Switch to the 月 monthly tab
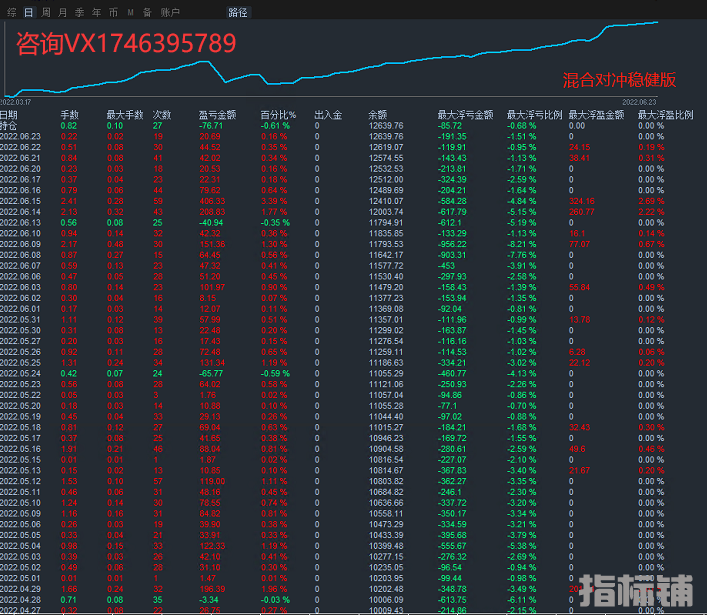 click(63, 12)
